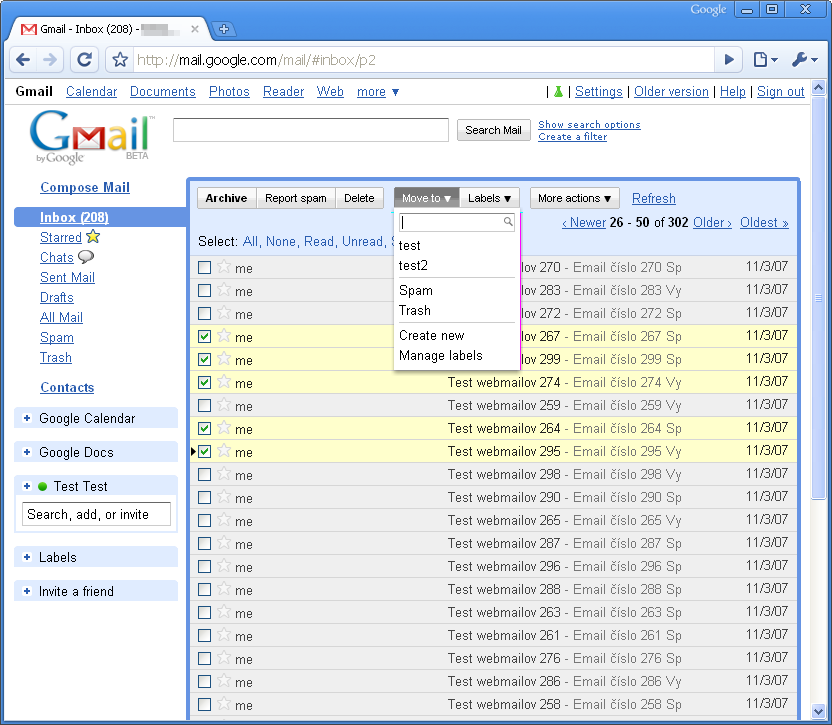Image resolution: width=832 pixels, height=725 pixels.
Task: Reload the page with the refresh icon
Action: (85, 60)
